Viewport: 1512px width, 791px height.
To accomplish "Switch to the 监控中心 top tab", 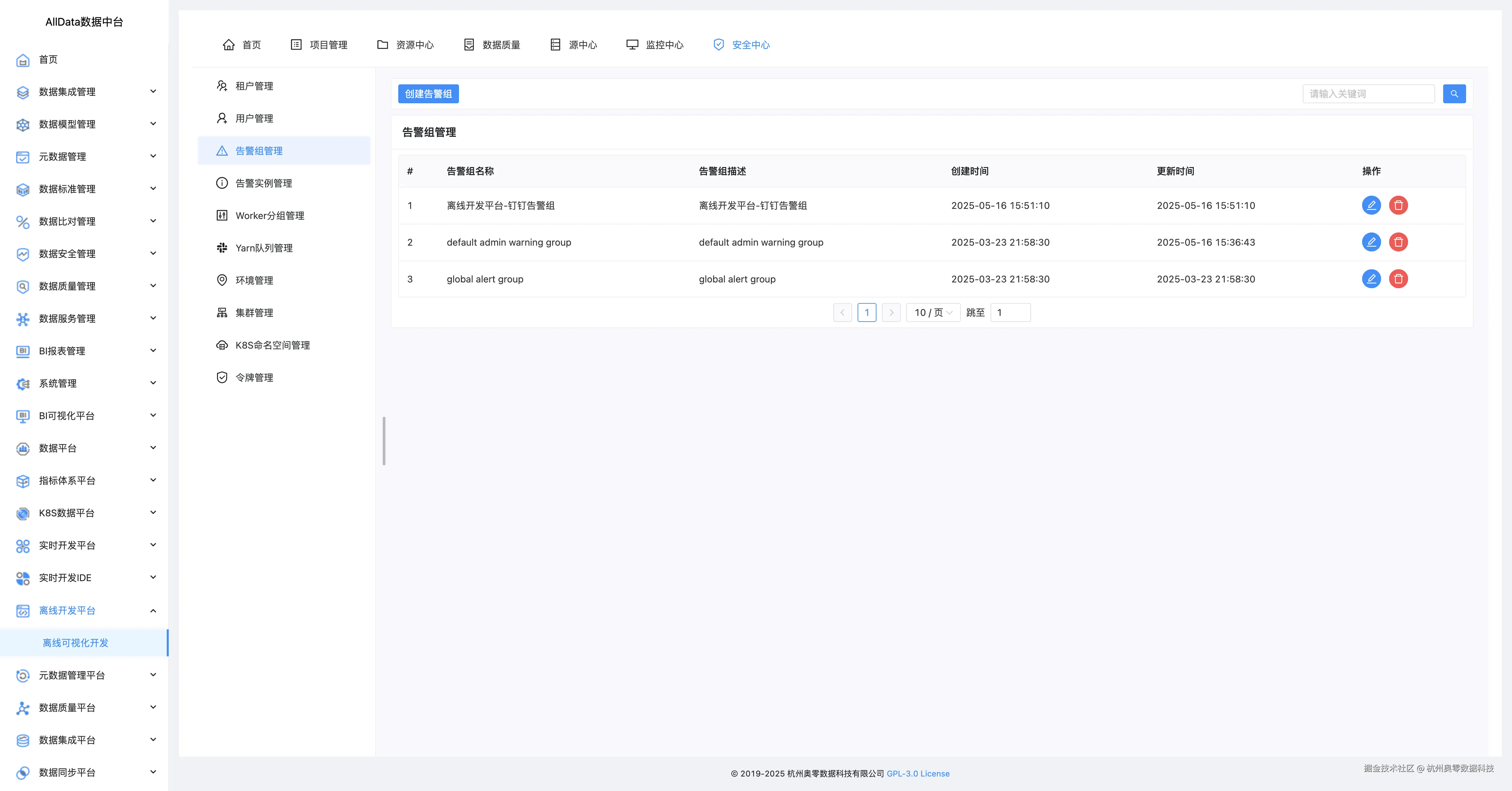I will point(654,45).
